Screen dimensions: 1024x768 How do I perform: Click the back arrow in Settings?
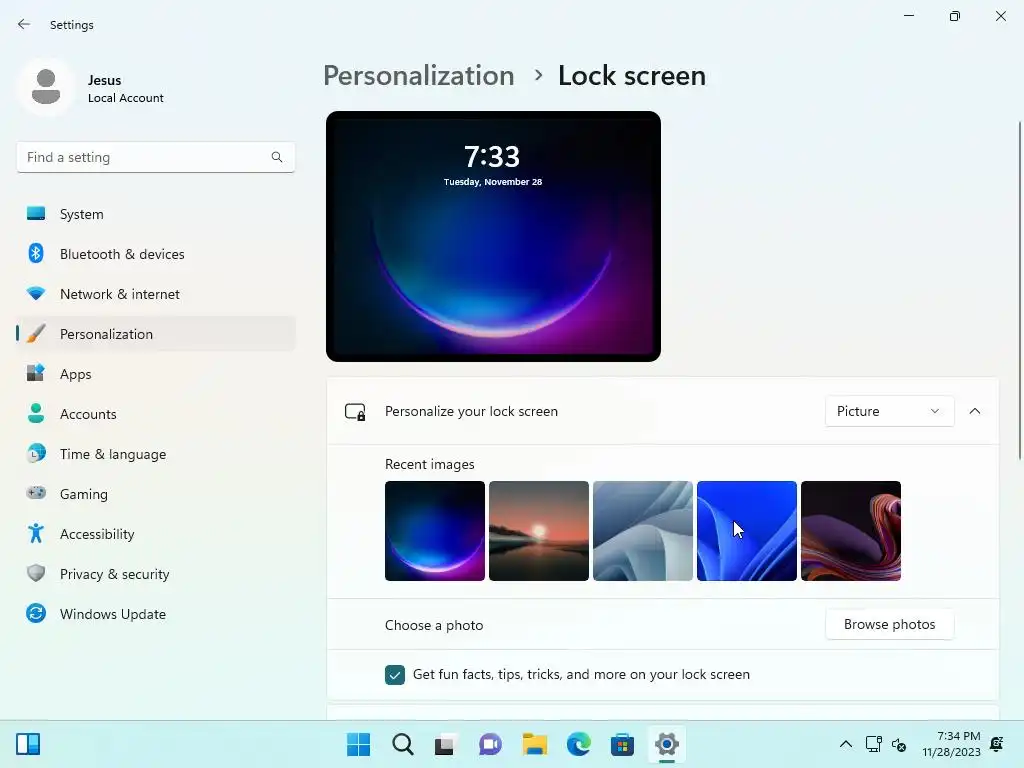pos(24,24)
